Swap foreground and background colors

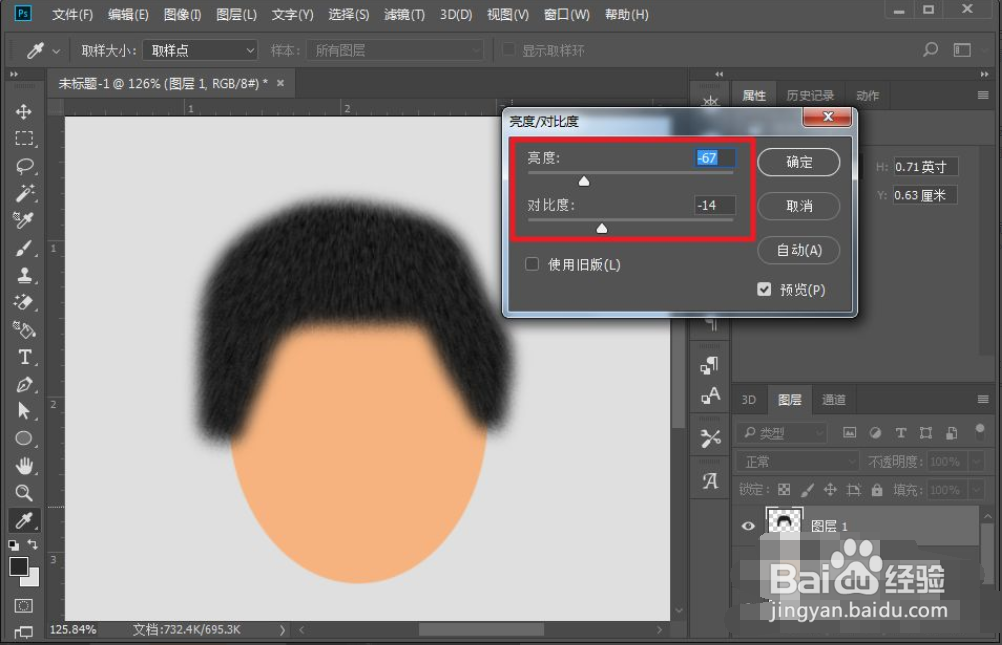click(32, 545)
